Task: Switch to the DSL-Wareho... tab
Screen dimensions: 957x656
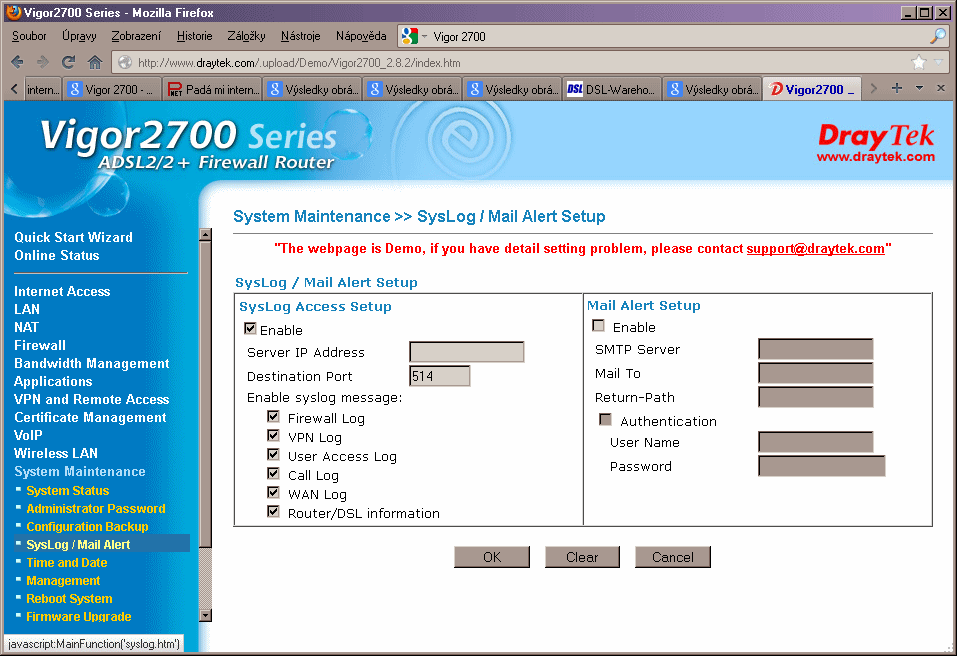Action: [x=612, y=89]
